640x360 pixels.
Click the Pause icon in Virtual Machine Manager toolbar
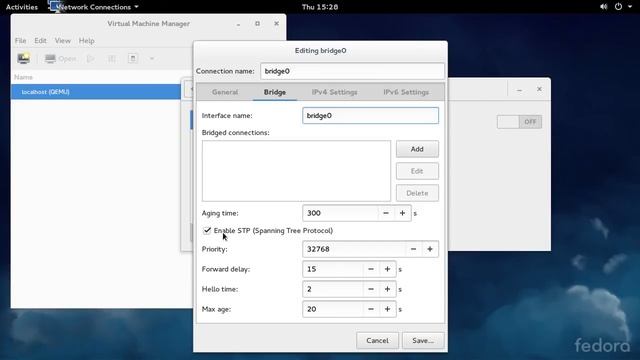click(111, 59)
